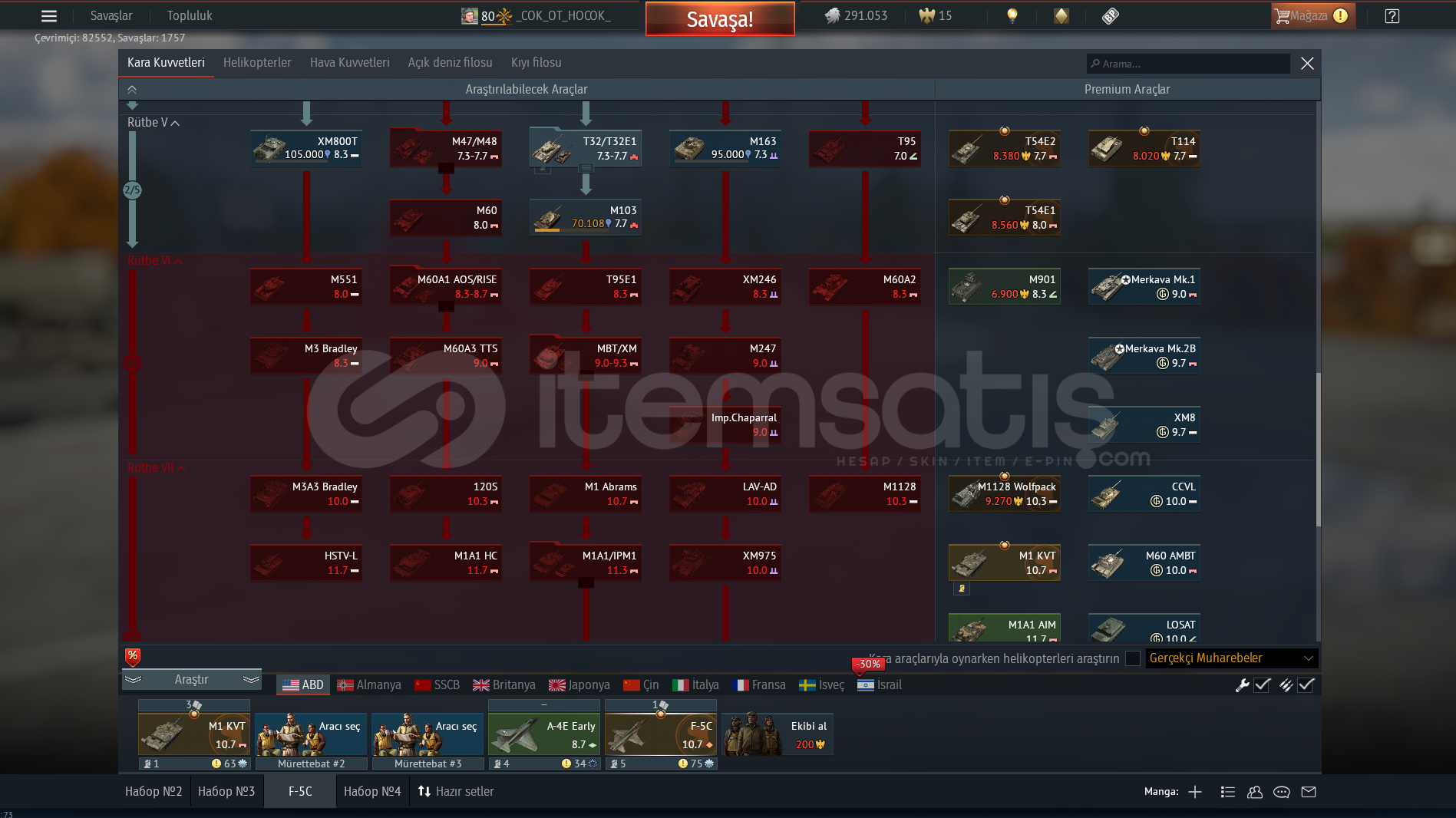Open the Gerçekçi Muharebeler game mode dropdown
The image size is (1456, 818).
click(1232, 658)
